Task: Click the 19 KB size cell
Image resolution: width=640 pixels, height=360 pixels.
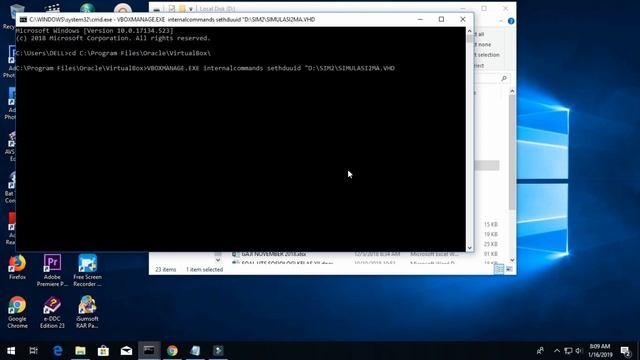Action: 491,234
